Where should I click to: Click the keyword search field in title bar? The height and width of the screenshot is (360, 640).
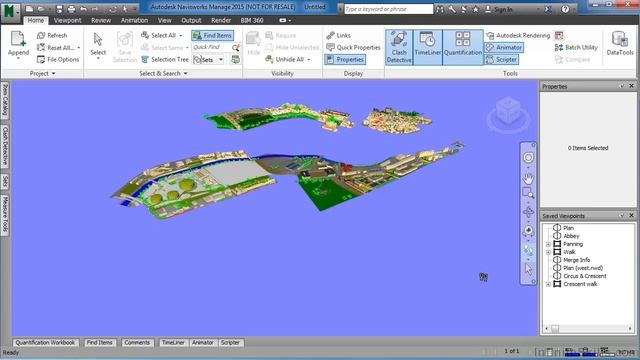(x=388, y=9)
